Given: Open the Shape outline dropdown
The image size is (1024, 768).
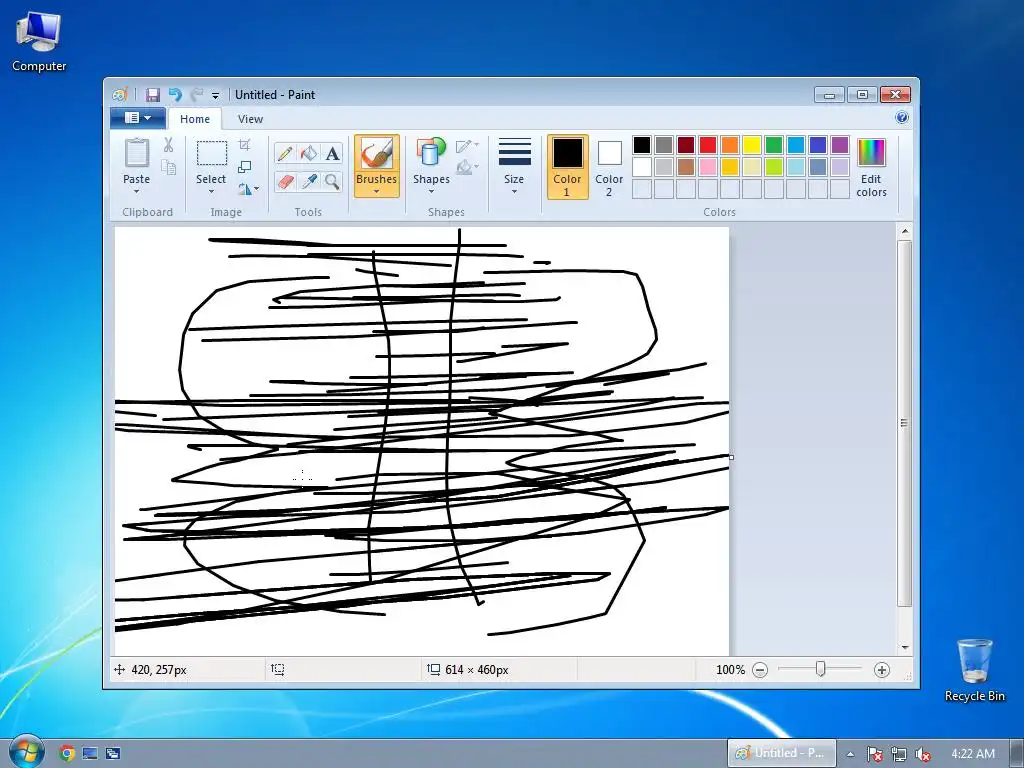Looking at the screenshot, I should (x=468, y=146).
